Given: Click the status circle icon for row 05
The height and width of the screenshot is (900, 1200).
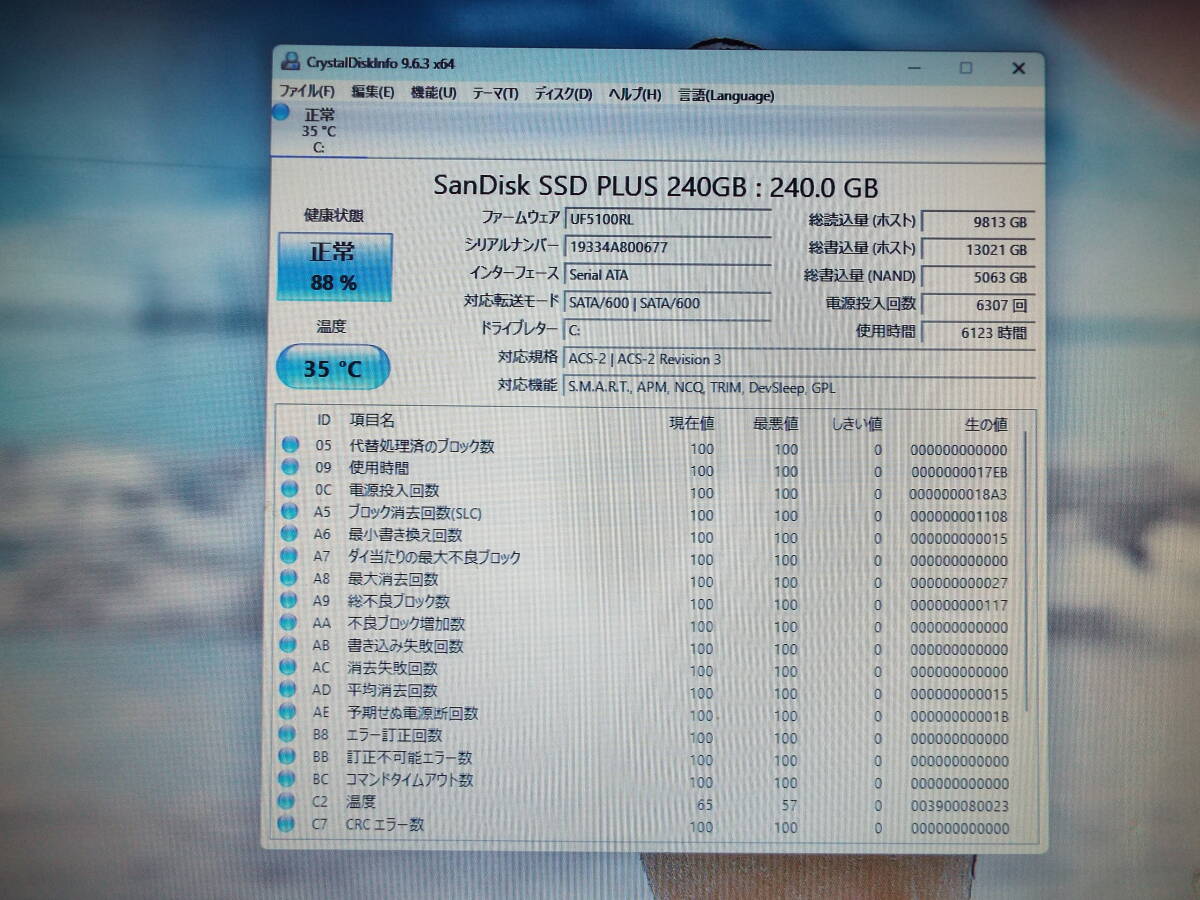Looking at the screenshot, I should [x=290, y=445].
